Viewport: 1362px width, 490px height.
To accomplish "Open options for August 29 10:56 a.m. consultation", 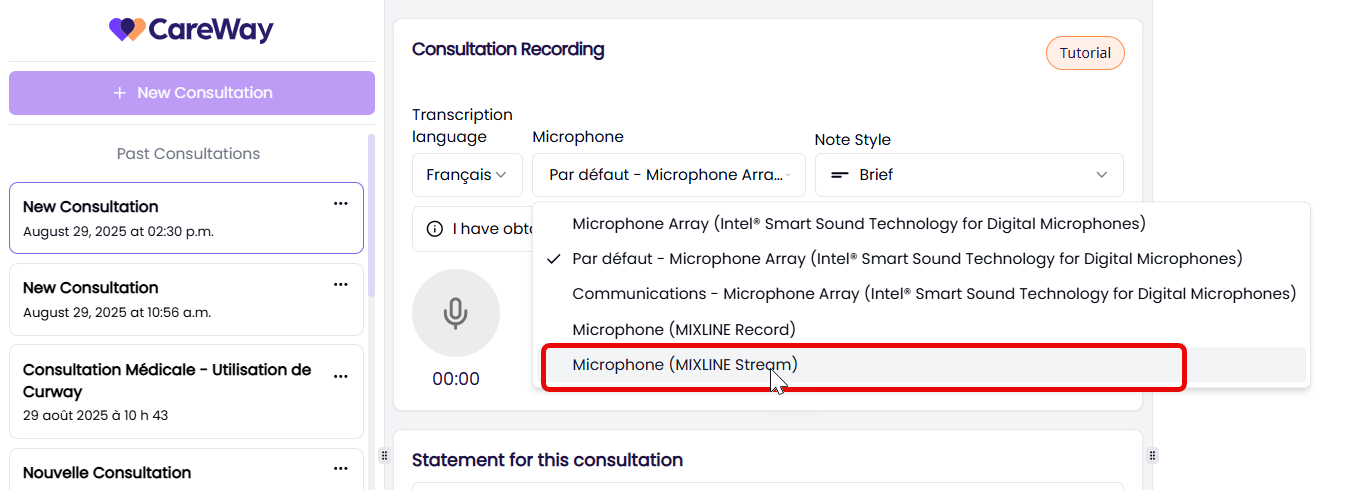I will [x=341, y=285].
